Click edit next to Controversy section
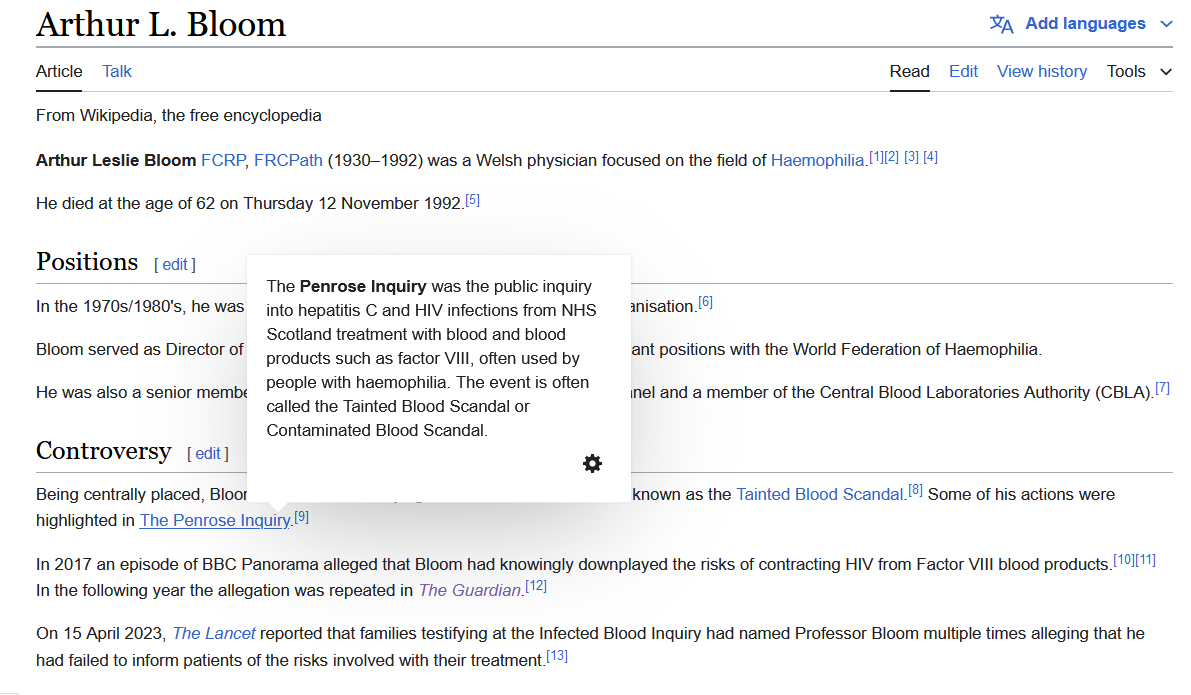The image size is (1191, 695). coord(207,453)
